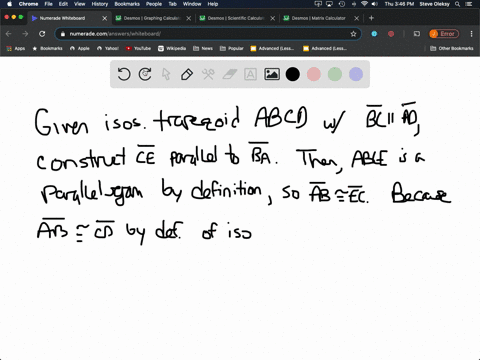Close the Desmos Graphing Calculator tab
Image resolution: width=480 pixels, height=360 pixels.
[189, 18]
